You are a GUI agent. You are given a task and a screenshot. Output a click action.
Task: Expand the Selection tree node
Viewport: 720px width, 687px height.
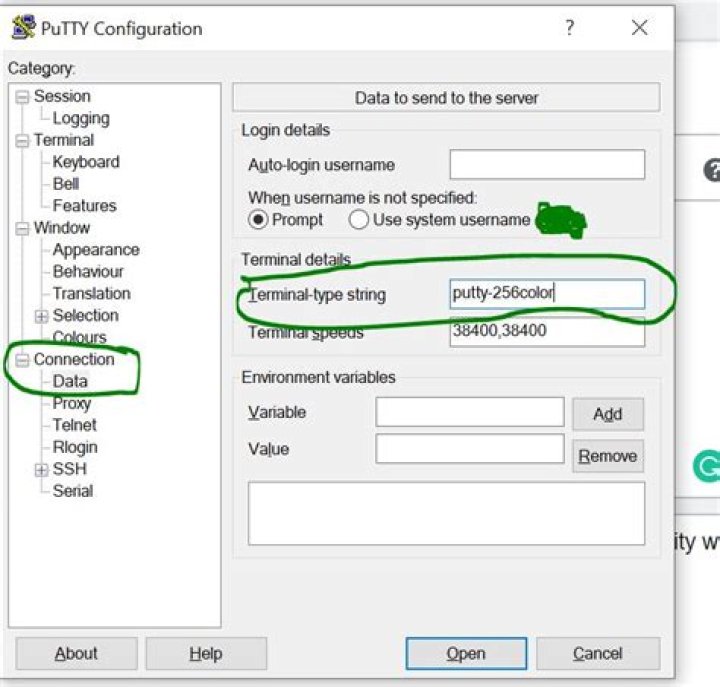[41, 316]
